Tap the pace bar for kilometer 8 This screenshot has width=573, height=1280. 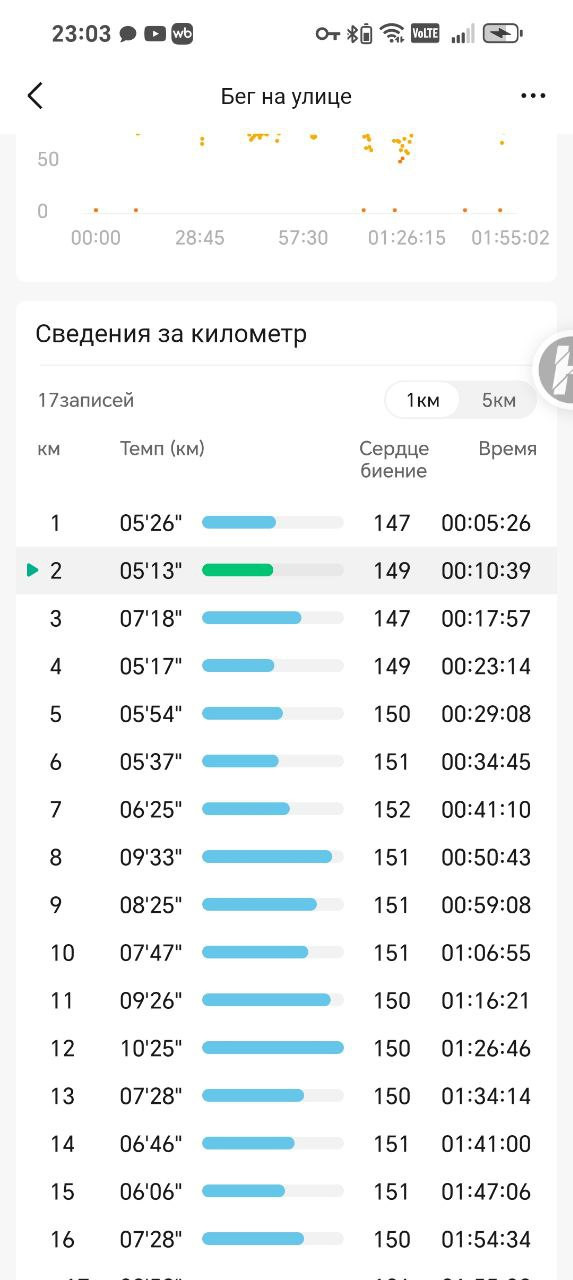(273, 857)
